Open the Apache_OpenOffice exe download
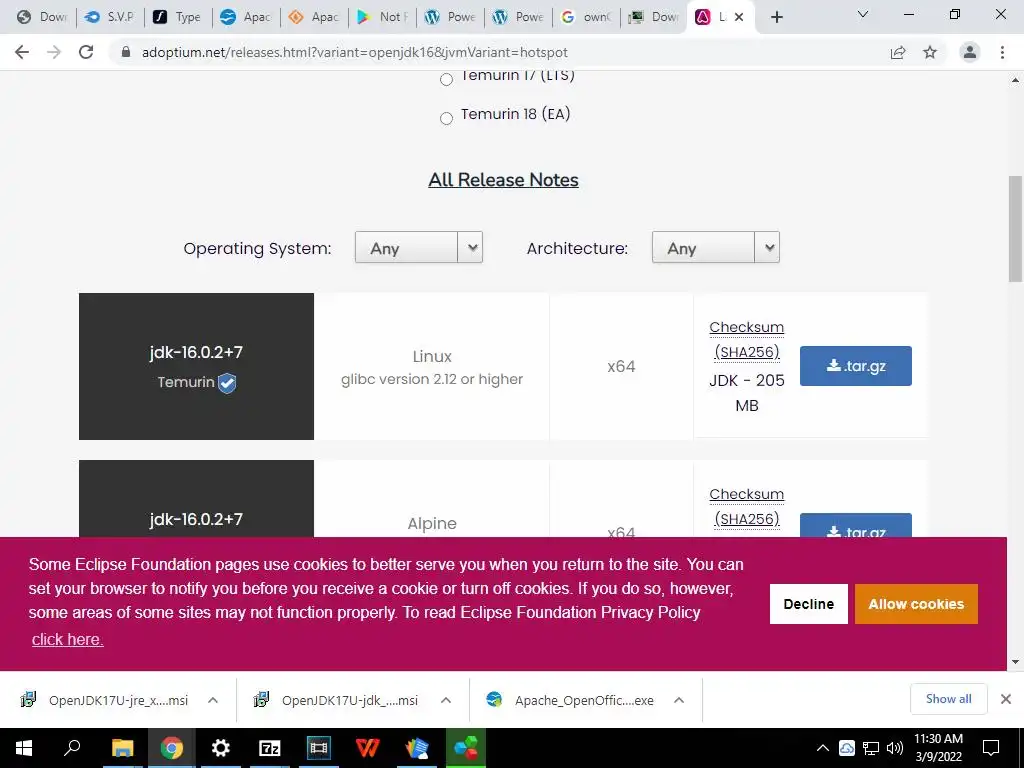This screenshot has height=768, width=1024. tap(570, 700)
